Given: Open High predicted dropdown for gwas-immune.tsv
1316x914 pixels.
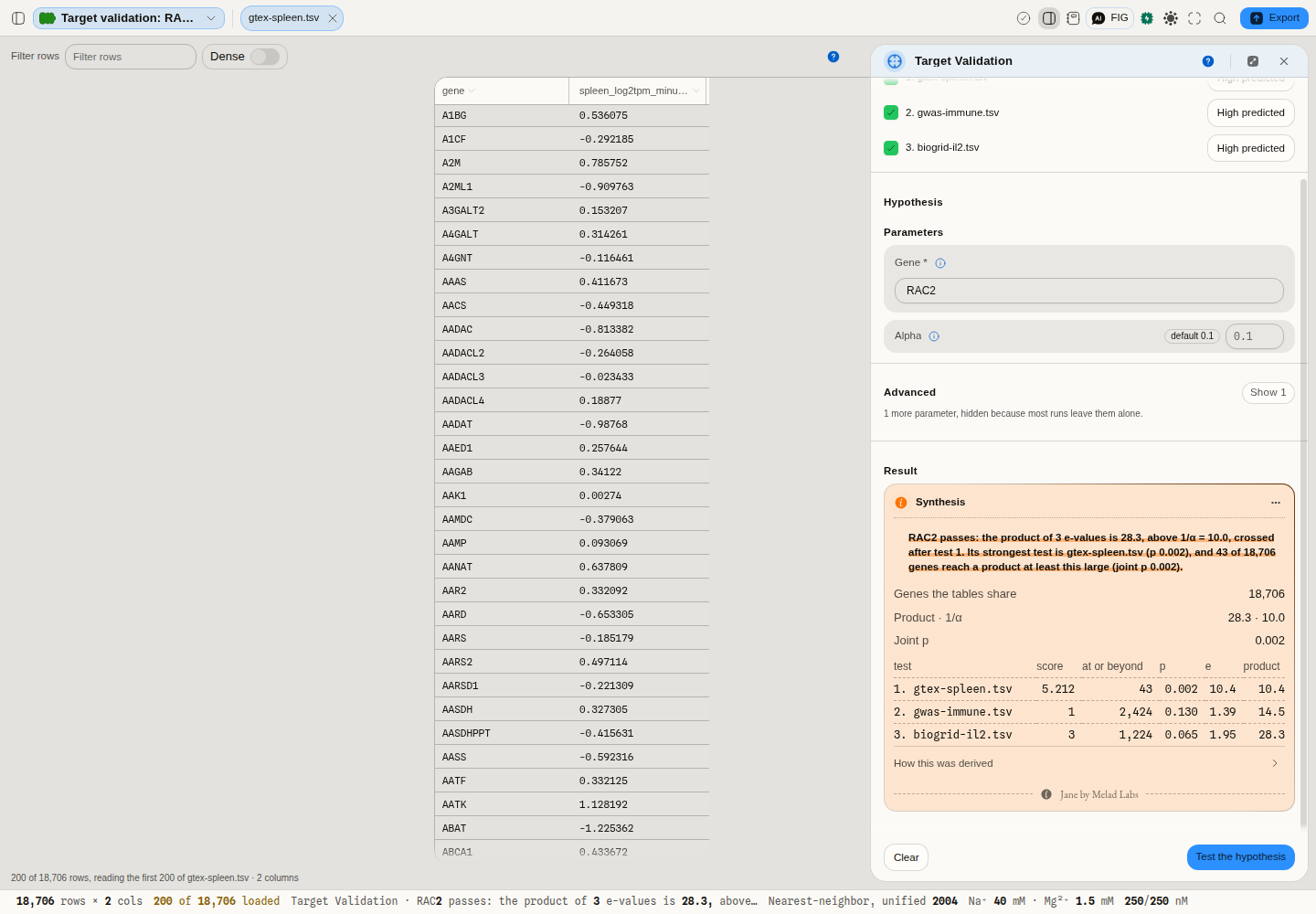Looking at the screenshot, I should pos(1251,112).
